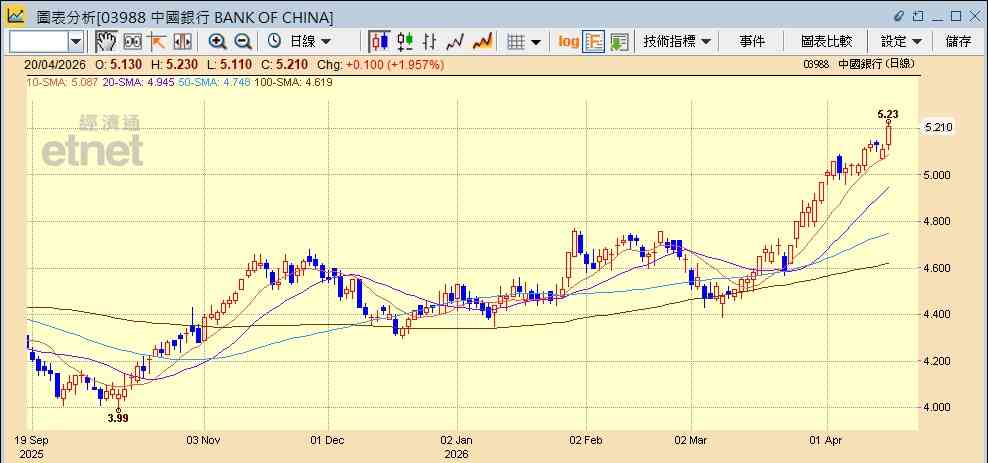Click the 4.600 price axis label

pyautogui.click(x=937, y=268)
